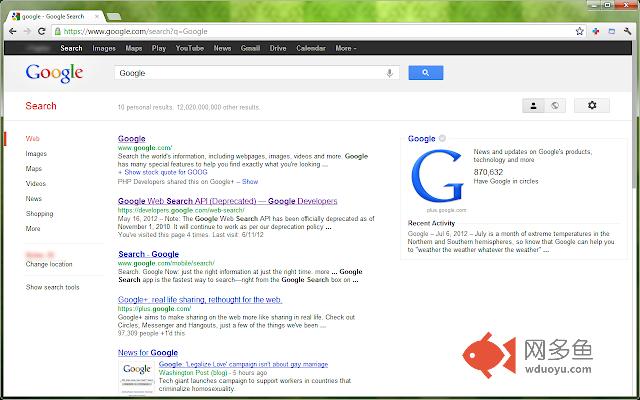Open the Search - Google result
Image resolution: width=640 pixels, height=400 pixels.
click(x=149, y=254)
